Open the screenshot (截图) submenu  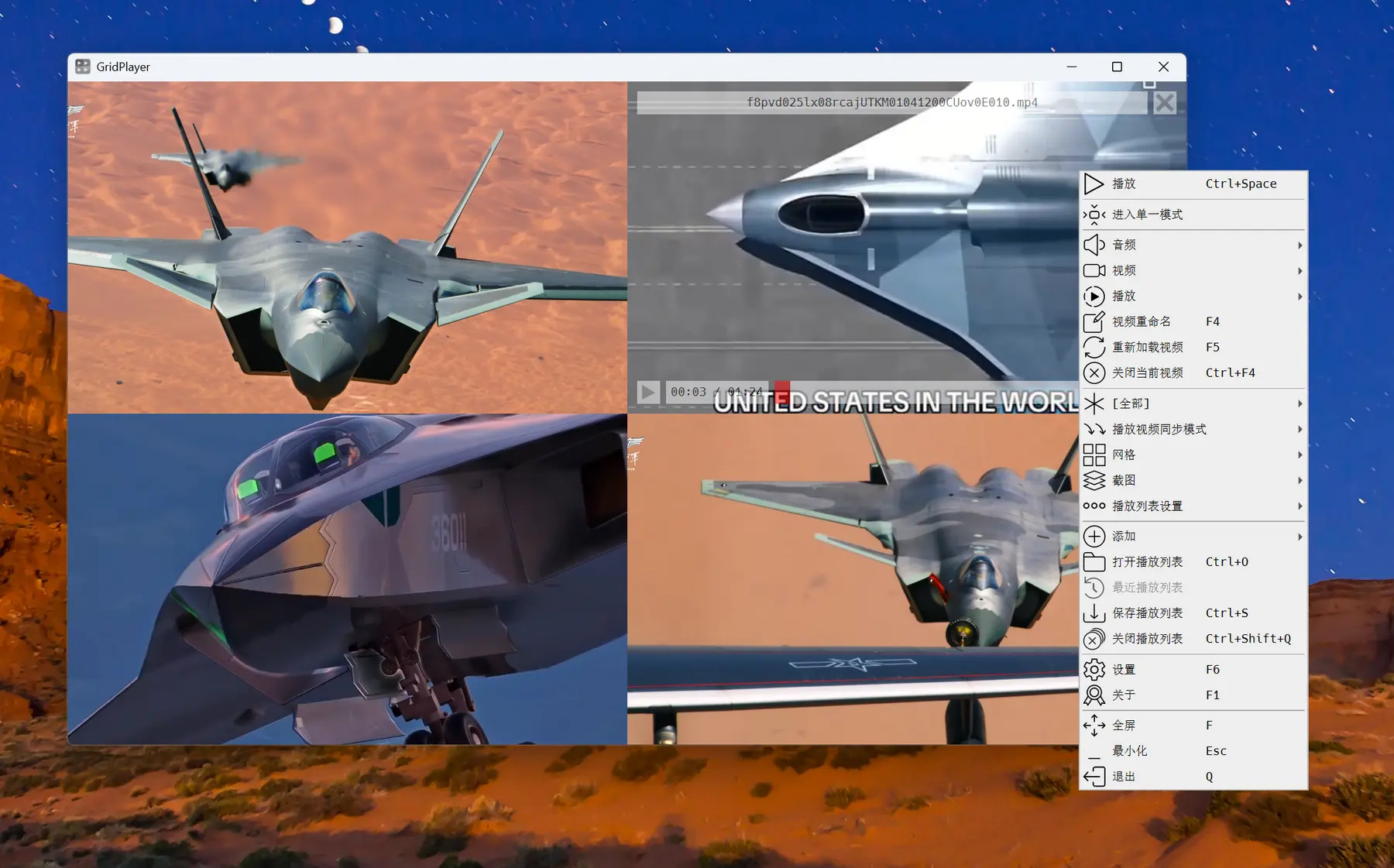click(1193, 481)
